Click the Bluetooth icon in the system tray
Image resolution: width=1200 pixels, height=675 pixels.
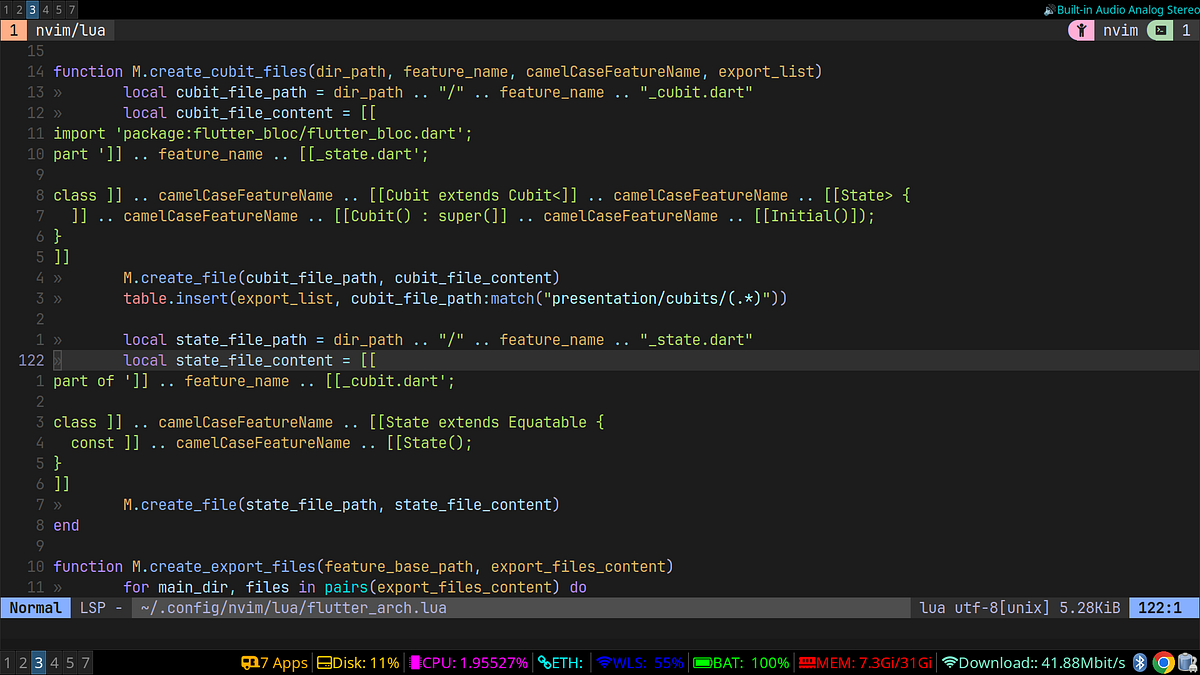1139,662
